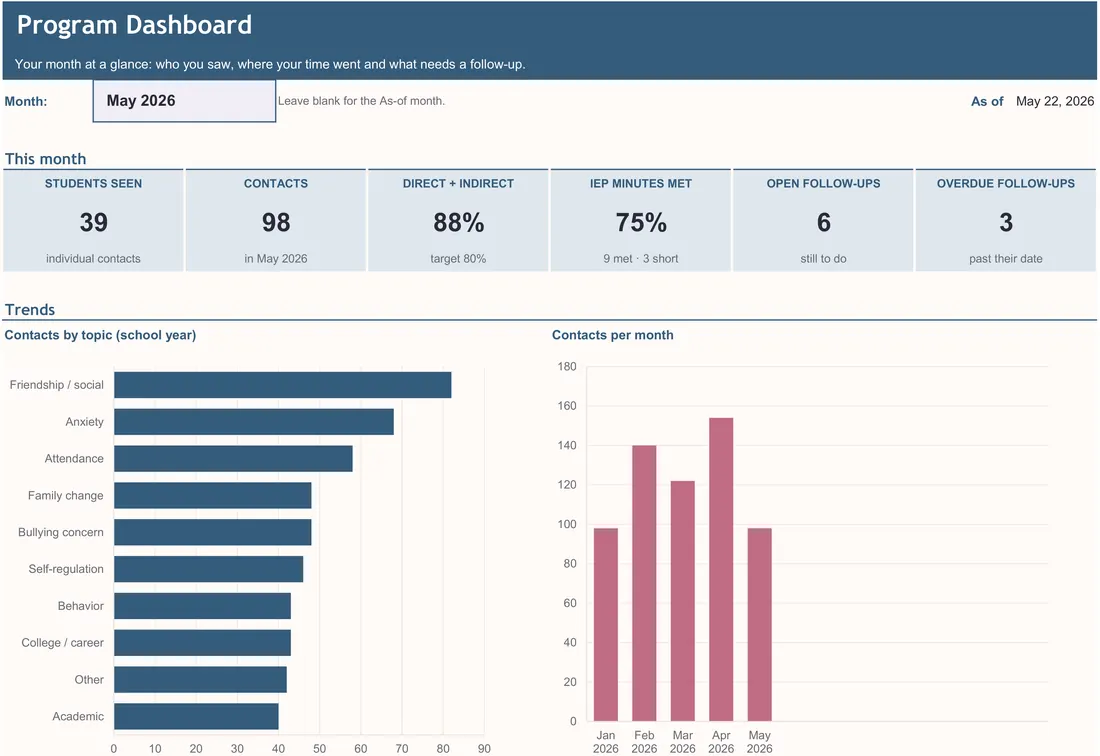Click the College / career axis label
This screenshot has height=756, width=1100.
pos(62,643)
